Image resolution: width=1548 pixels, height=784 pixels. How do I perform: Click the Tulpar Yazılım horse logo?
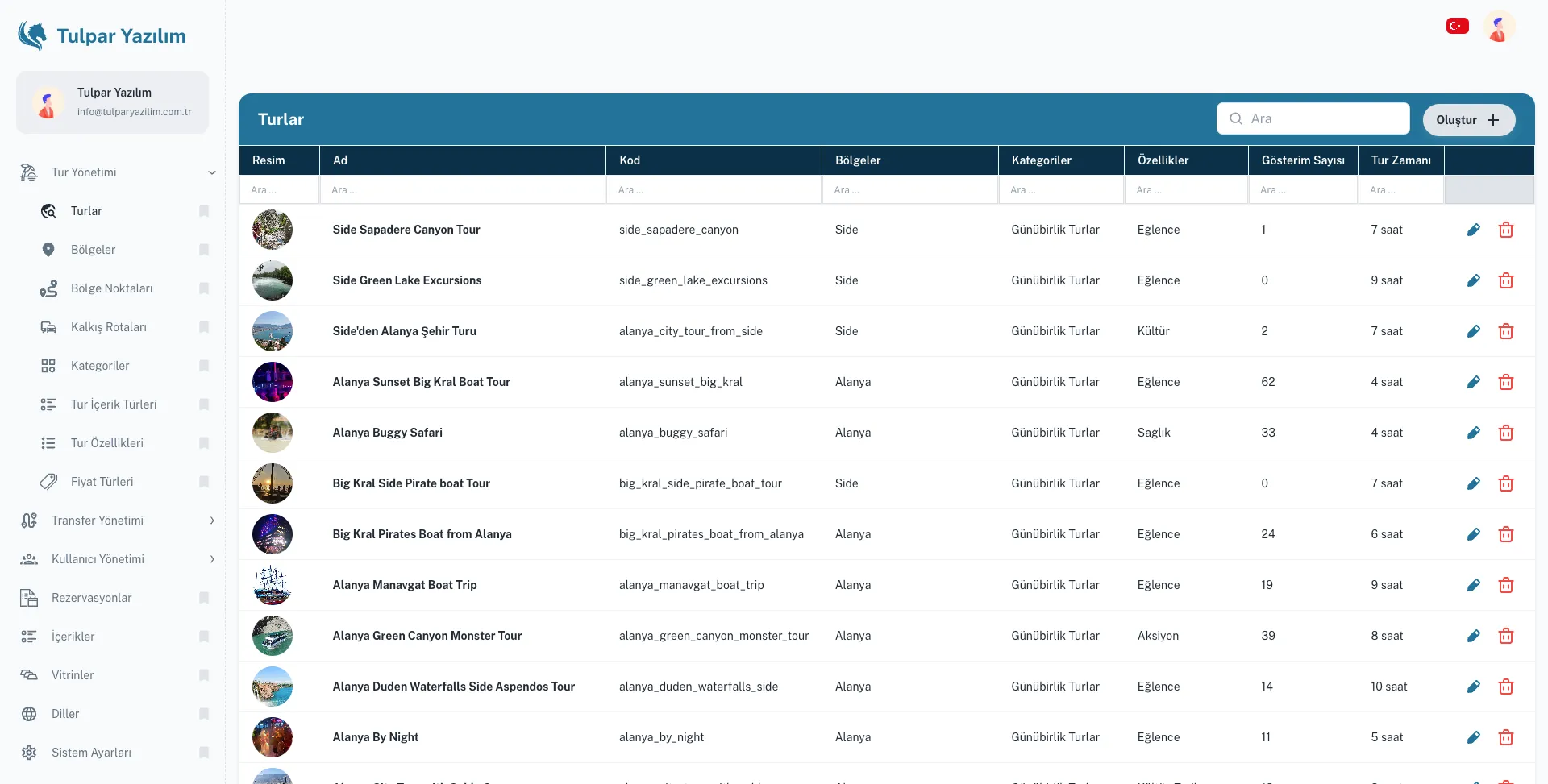(33, 35)
